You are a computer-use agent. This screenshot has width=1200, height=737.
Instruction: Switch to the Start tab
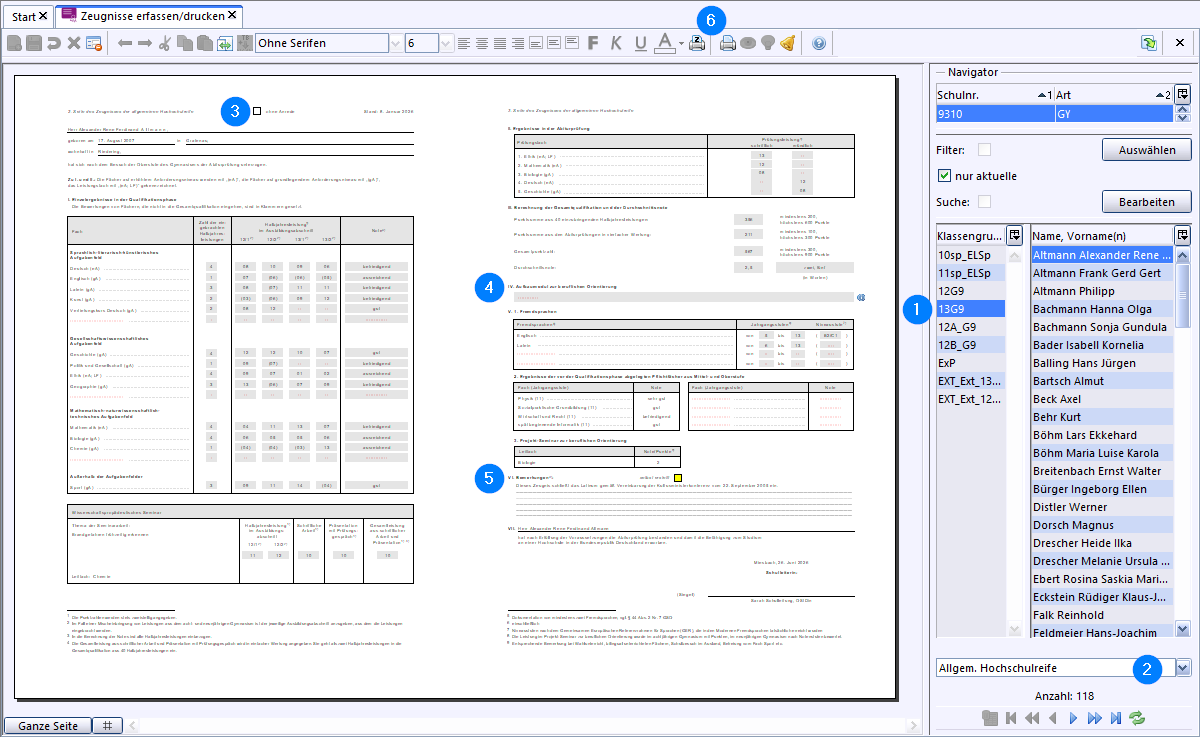(24, 16)
